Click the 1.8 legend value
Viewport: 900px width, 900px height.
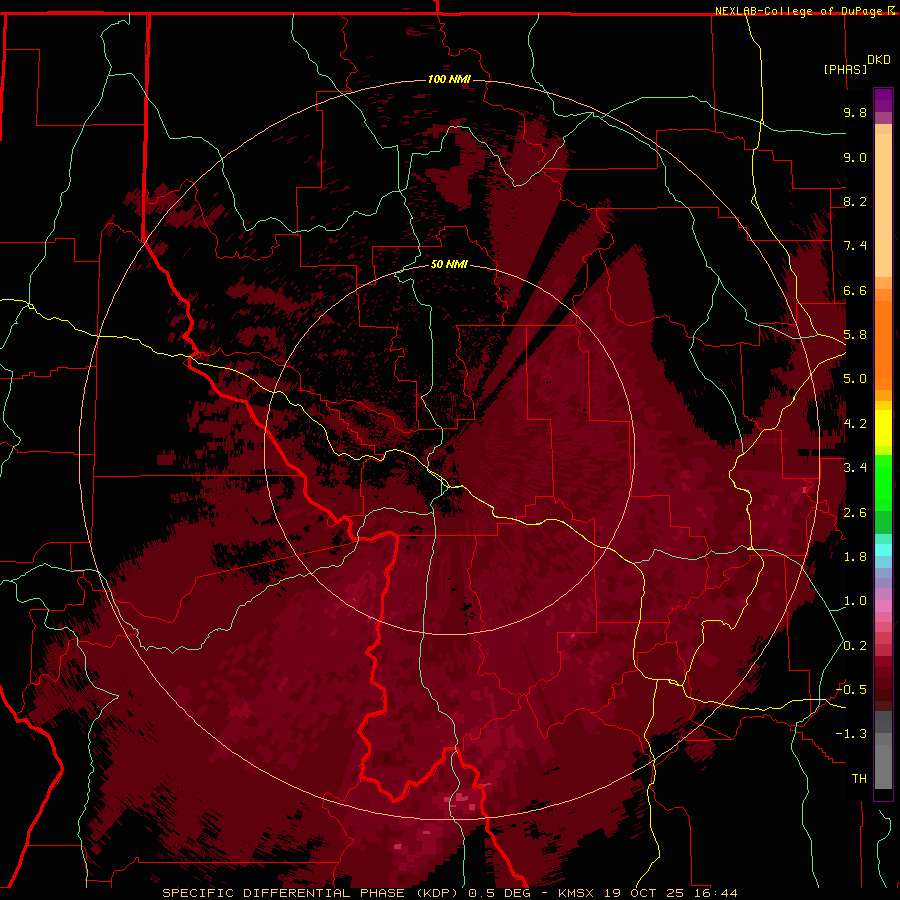tap(855, 557)
